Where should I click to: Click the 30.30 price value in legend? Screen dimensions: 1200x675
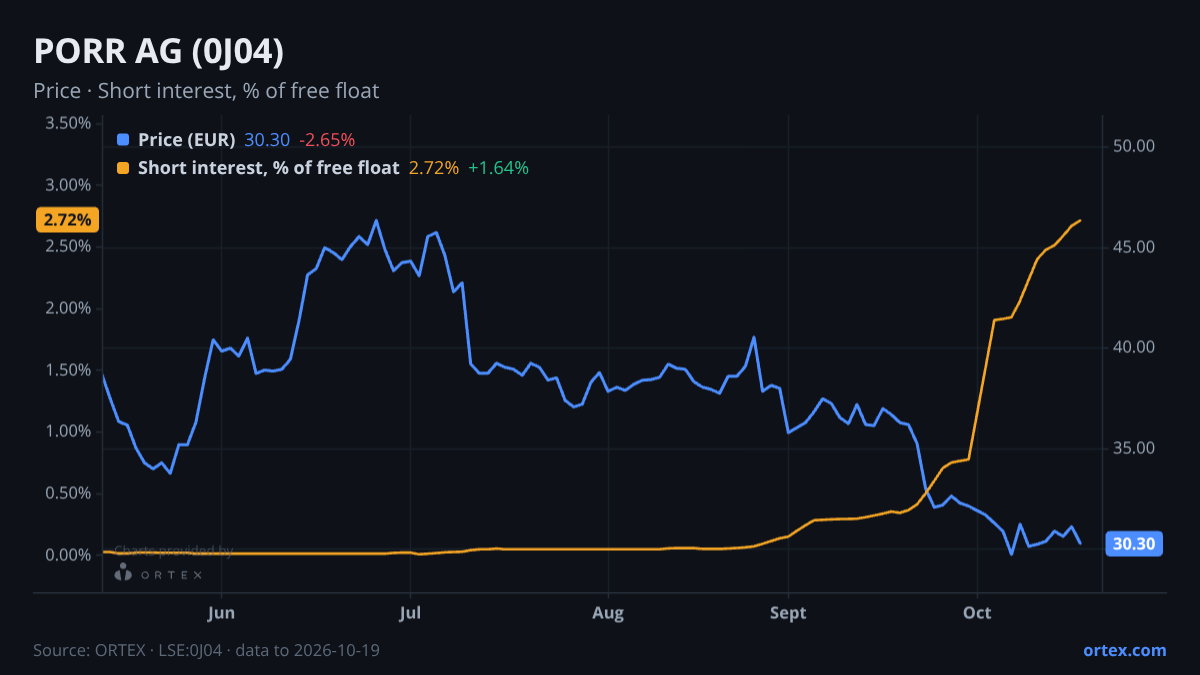(267, 140)
